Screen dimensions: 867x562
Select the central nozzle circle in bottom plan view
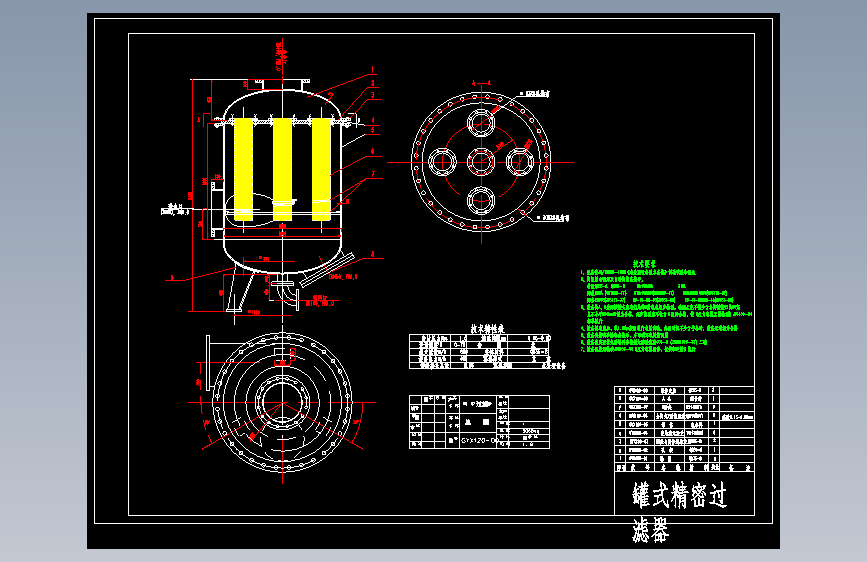click(283, 402)
